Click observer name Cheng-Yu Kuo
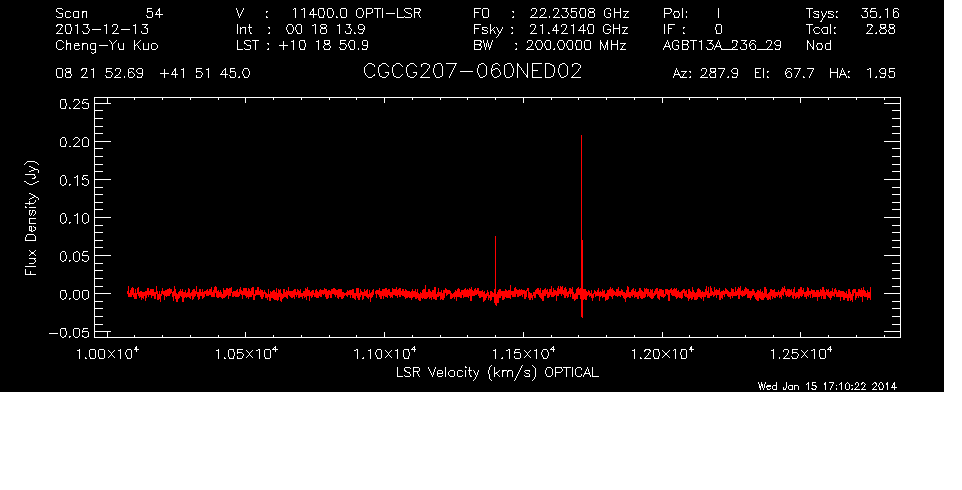The height and width of the screenshot is (490, 962). pyautogui.click(x=107, y=46)
